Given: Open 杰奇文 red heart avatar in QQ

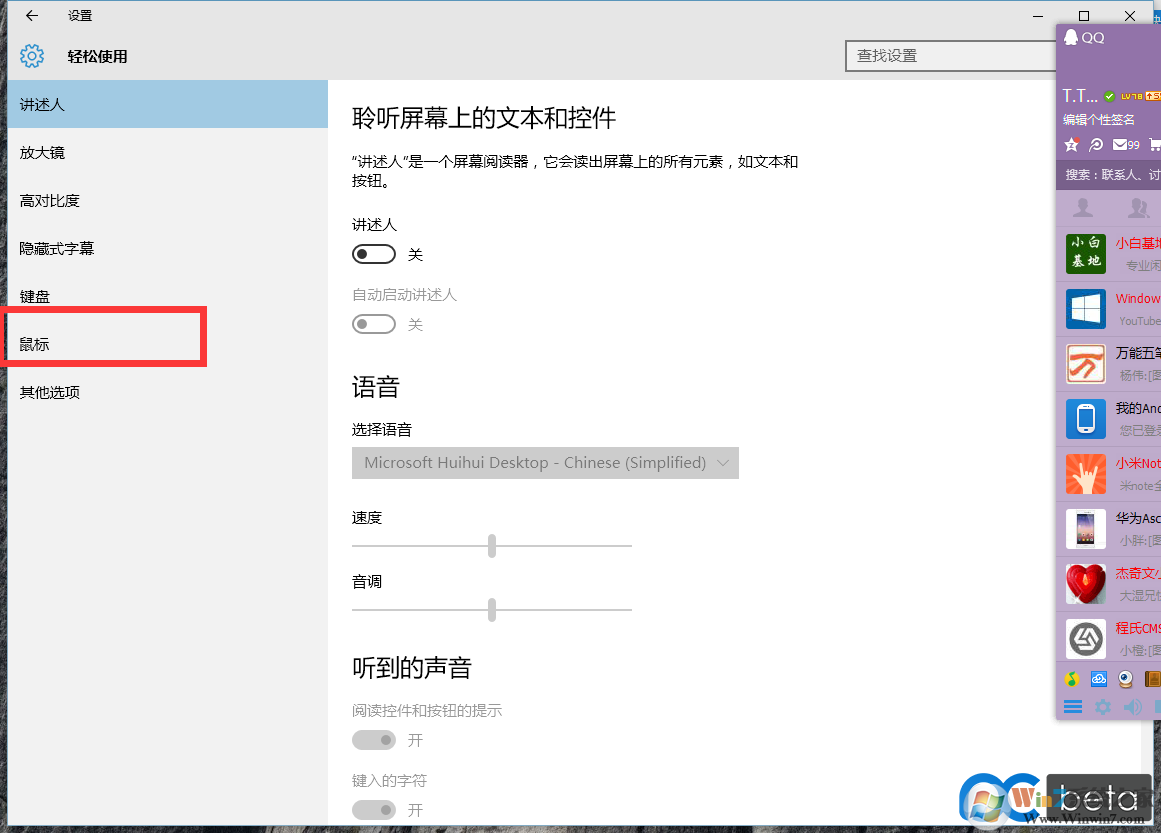Looking at the screenshot, I should [1085, 583].
